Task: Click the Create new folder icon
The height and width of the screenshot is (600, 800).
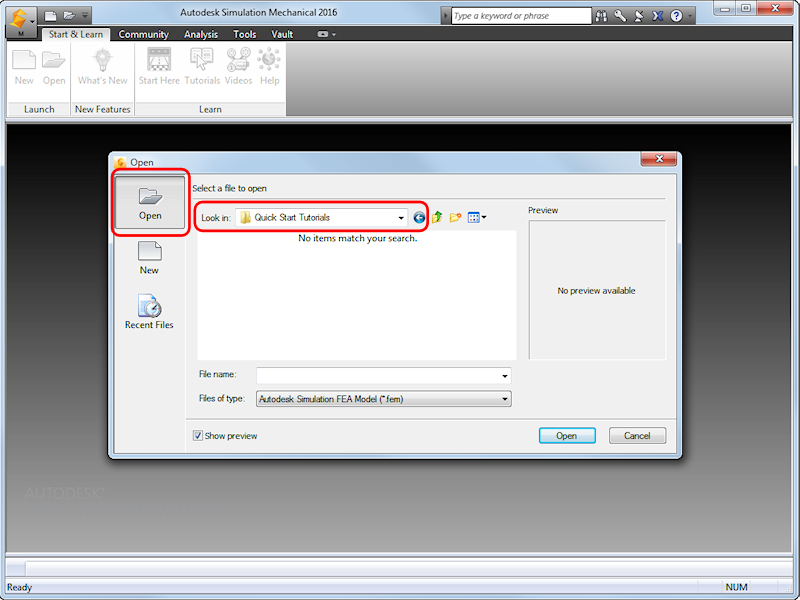Action: point(455,218)
